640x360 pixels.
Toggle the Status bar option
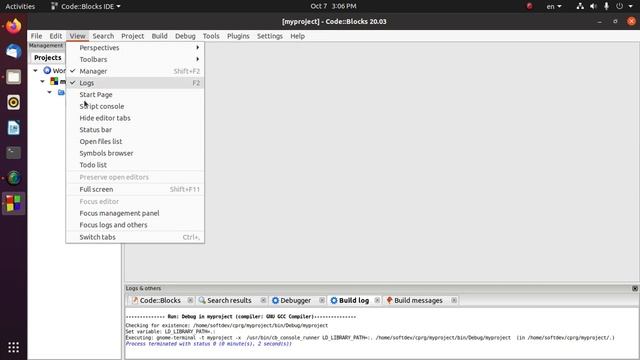135,130
